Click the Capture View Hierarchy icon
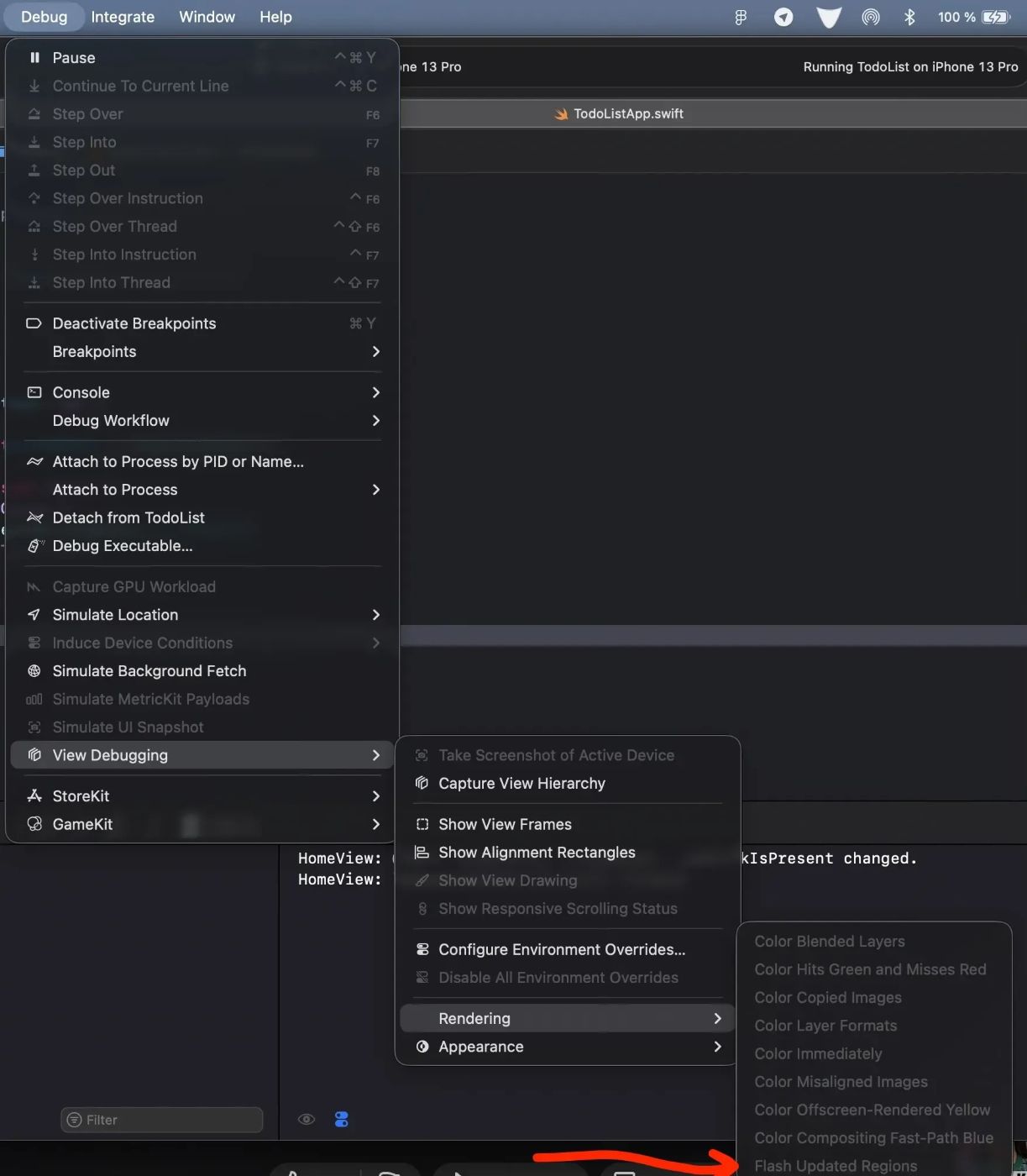 422,784
